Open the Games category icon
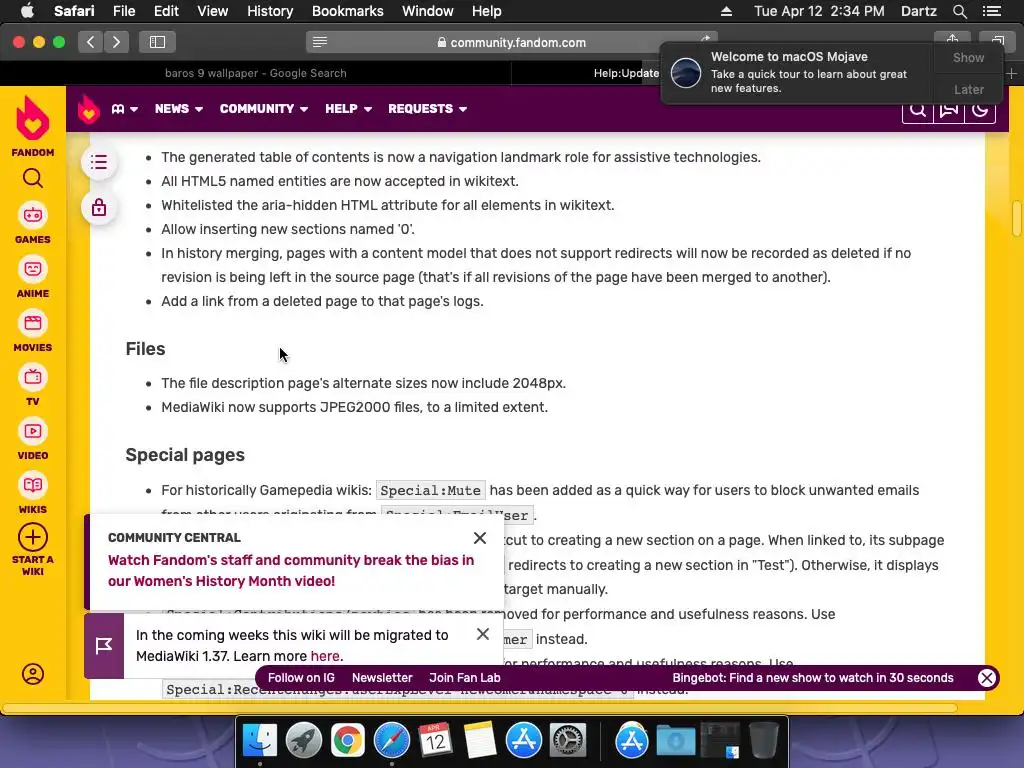 pyautogui.click(x=33, y=216)
